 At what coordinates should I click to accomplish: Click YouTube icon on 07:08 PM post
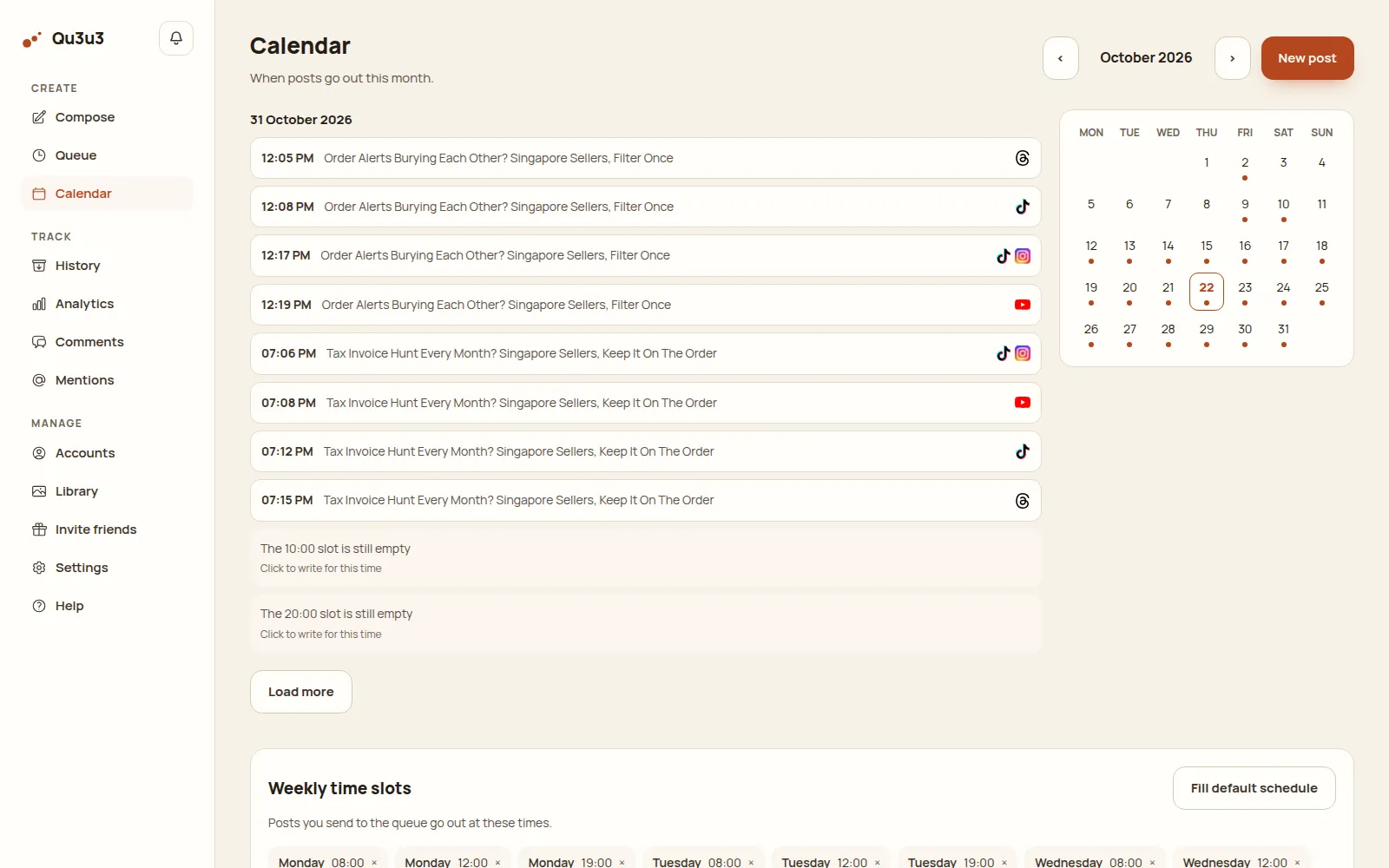tap(1023, 403)
